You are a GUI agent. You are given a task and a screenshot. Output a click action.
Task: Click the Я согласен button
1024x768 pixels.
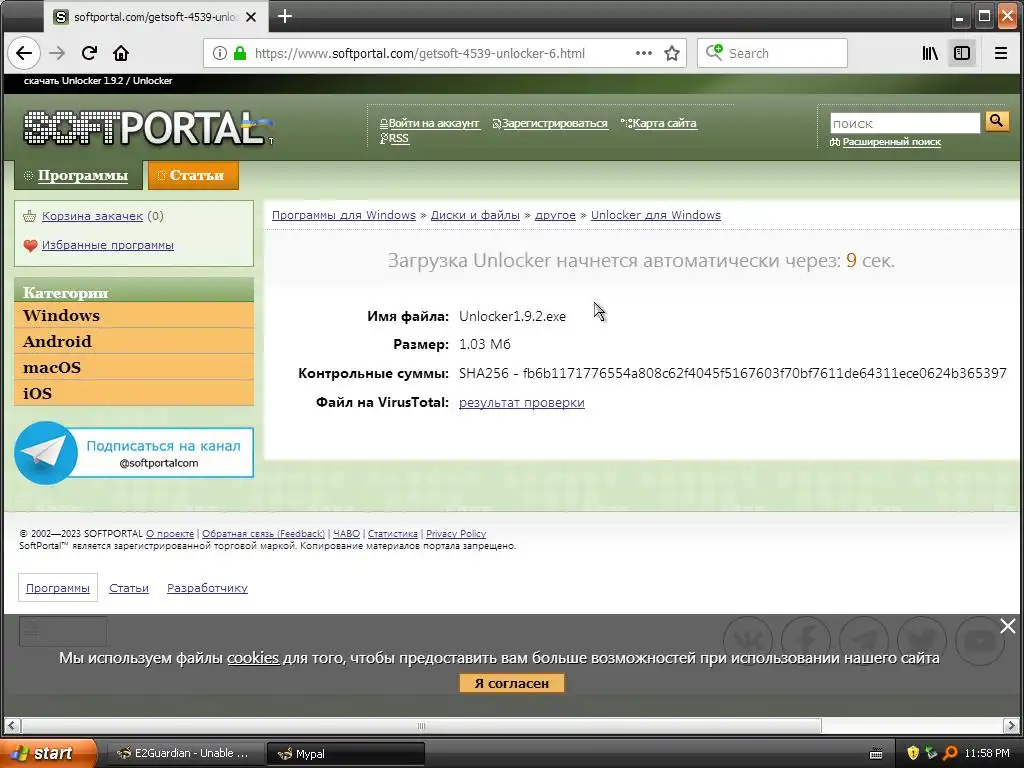coord(511,683)
